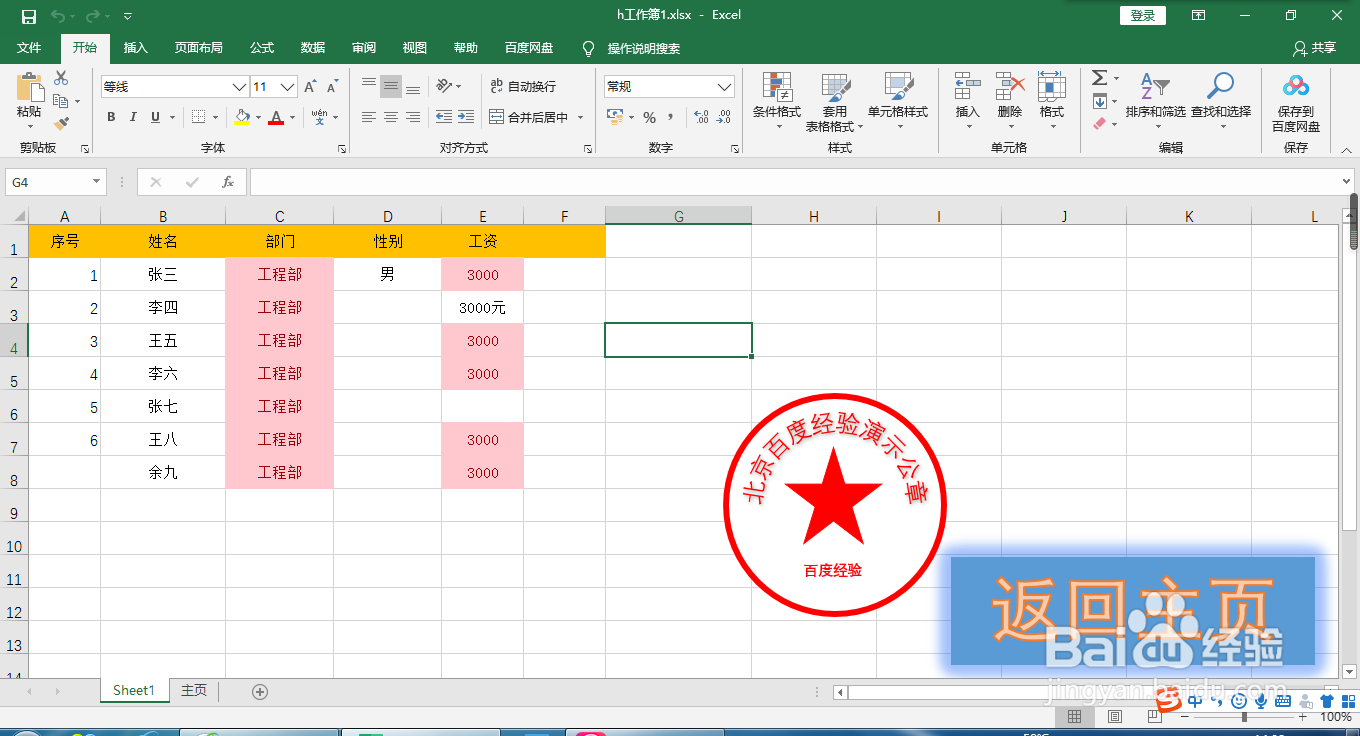Toggle bold formatting

(111, 117)
